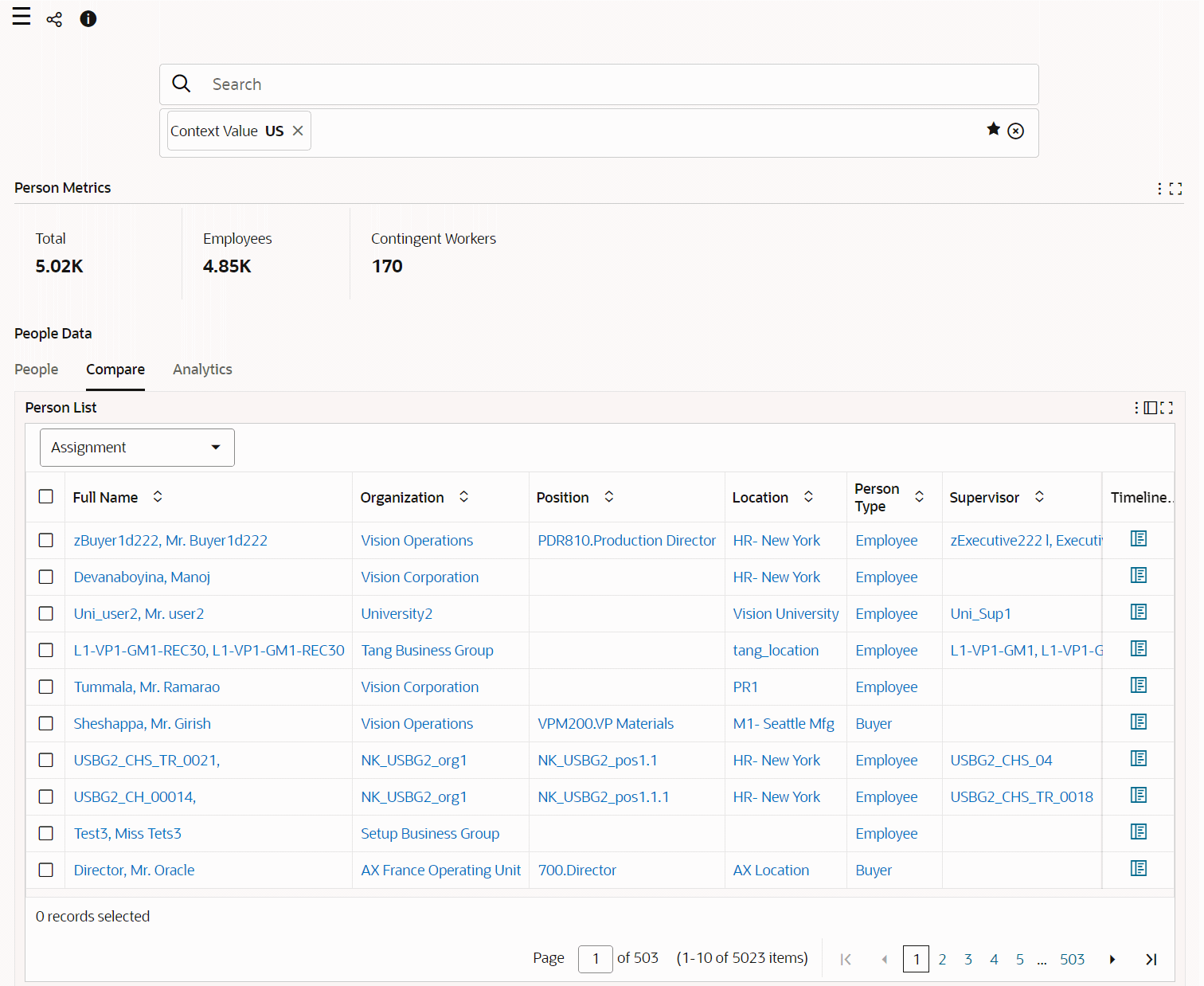Go to page 503

(1072, 960)
